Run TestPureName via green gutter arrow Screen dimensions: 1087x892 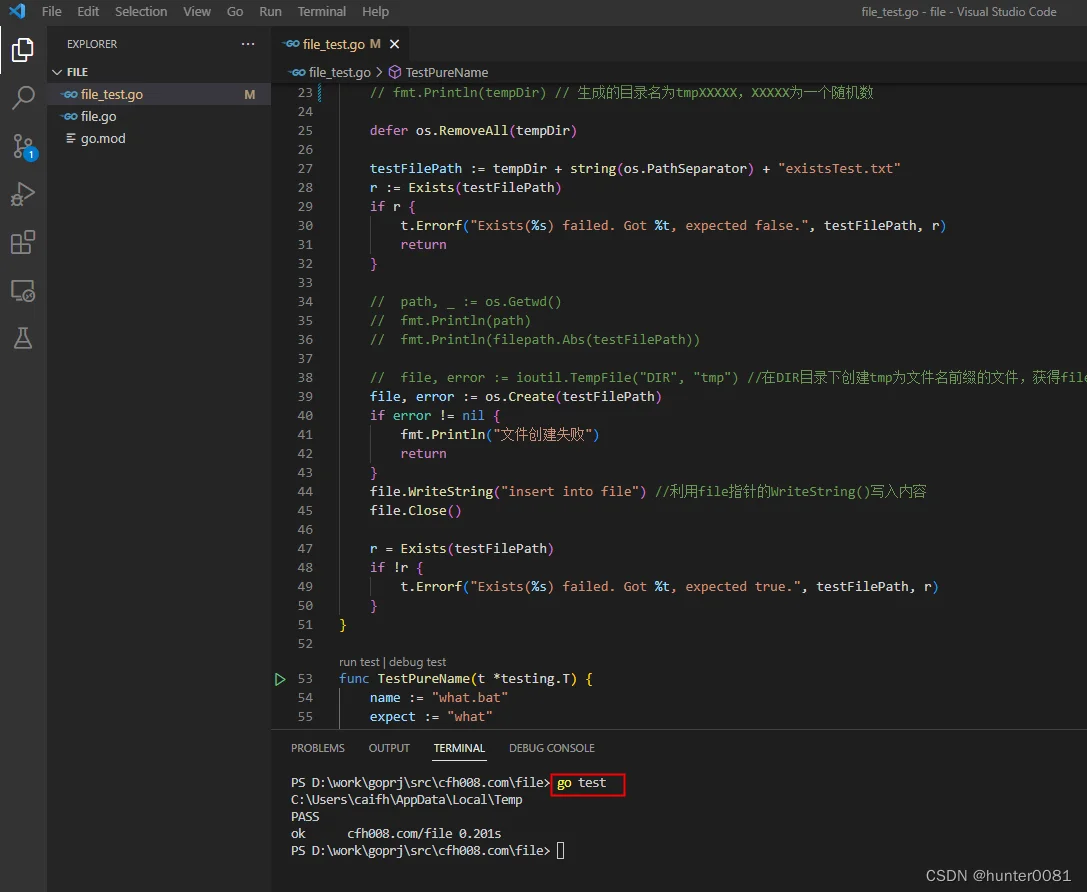[x=280, y=679]
